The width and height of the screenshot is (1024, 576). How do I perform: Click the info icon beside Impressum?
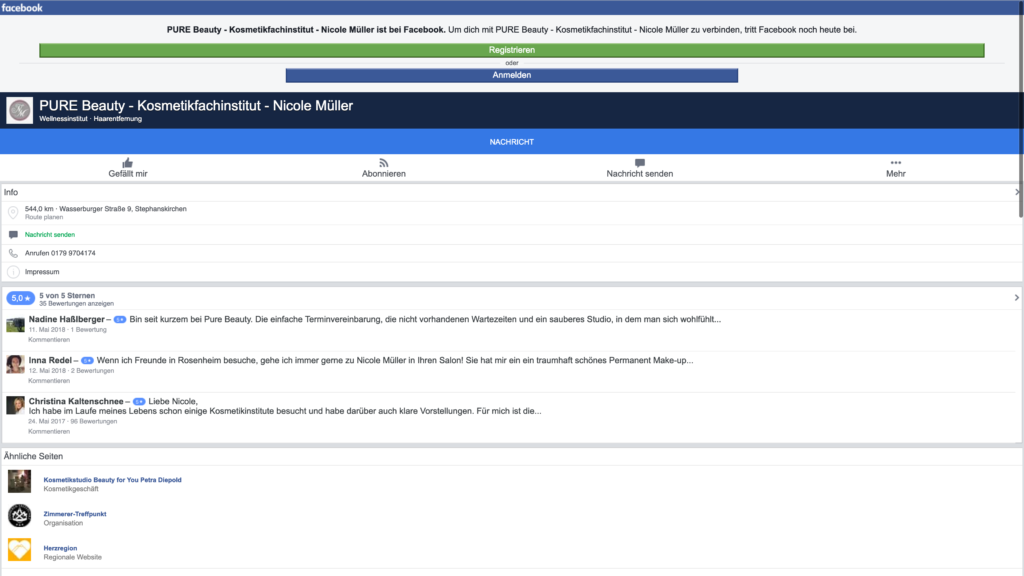(13, 272)
